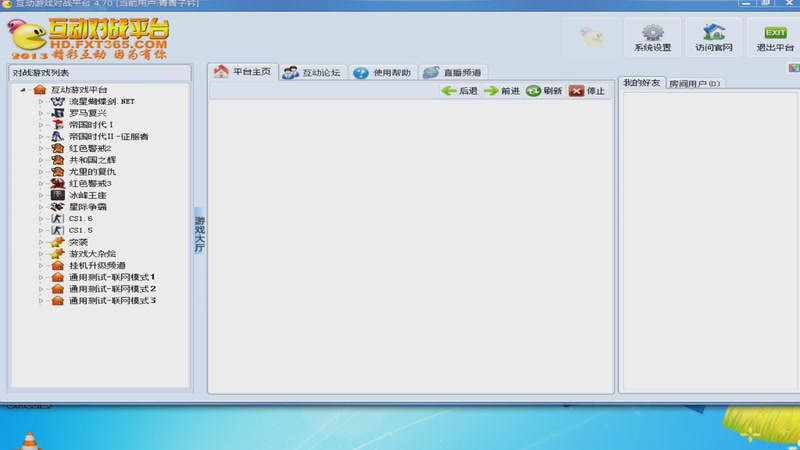800x450 pixels.
Task: Click the Visit Official Site (访问官网) house icon
Action: point(714,32)
